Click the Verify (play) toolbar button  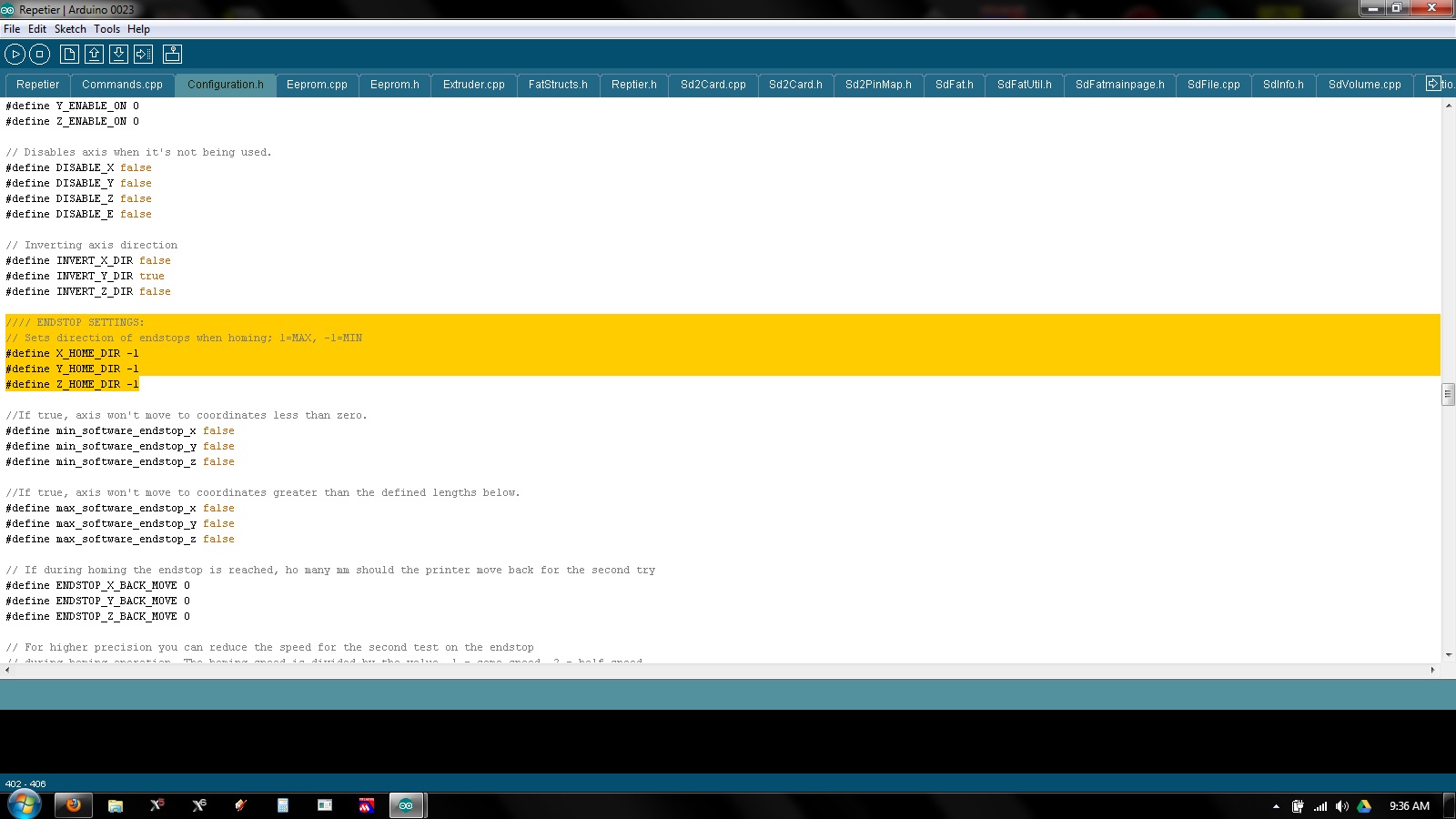click(x=15, y=55)
